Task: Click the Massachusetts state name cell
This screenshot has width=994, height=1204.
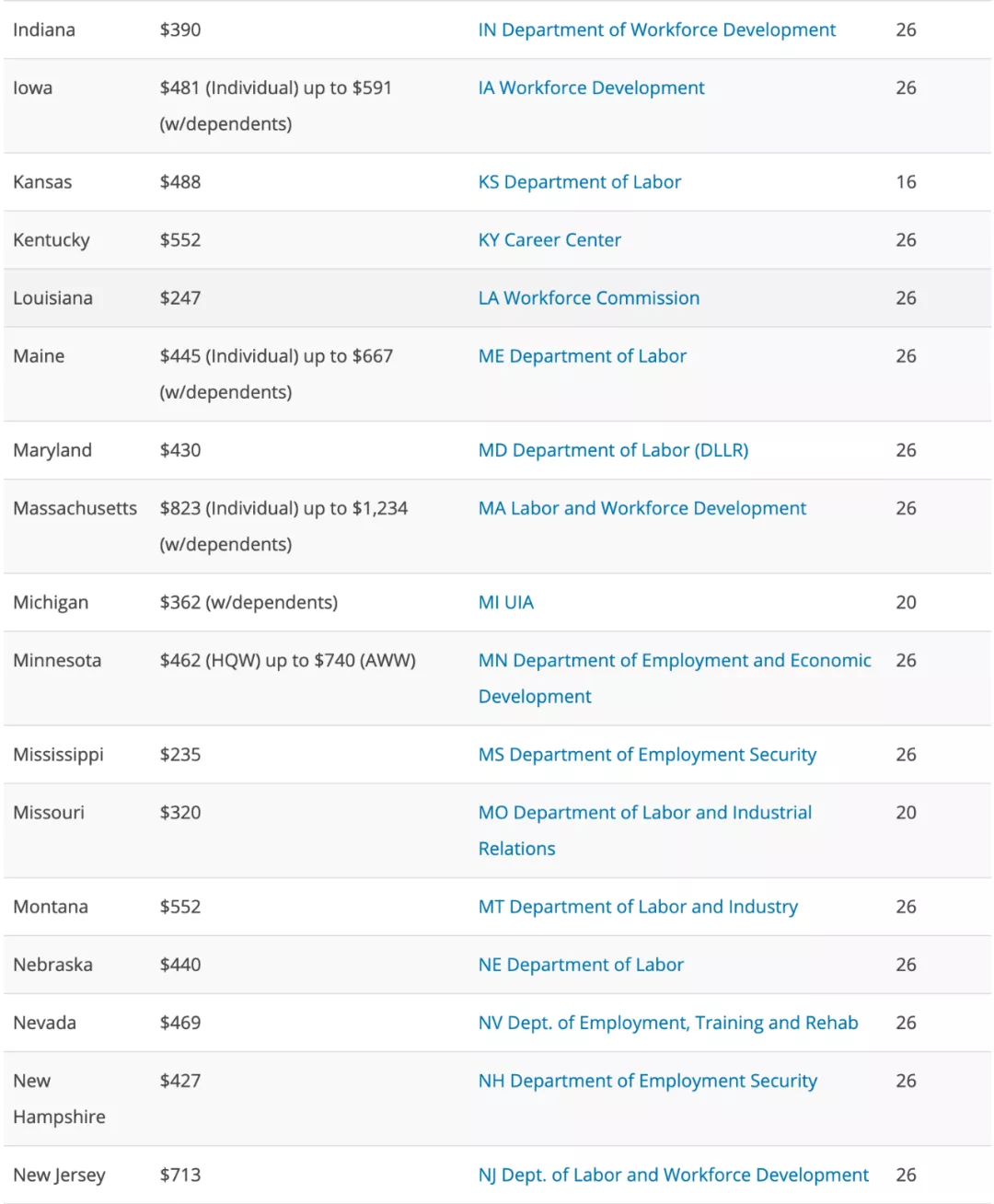Action: pos(75,507)
